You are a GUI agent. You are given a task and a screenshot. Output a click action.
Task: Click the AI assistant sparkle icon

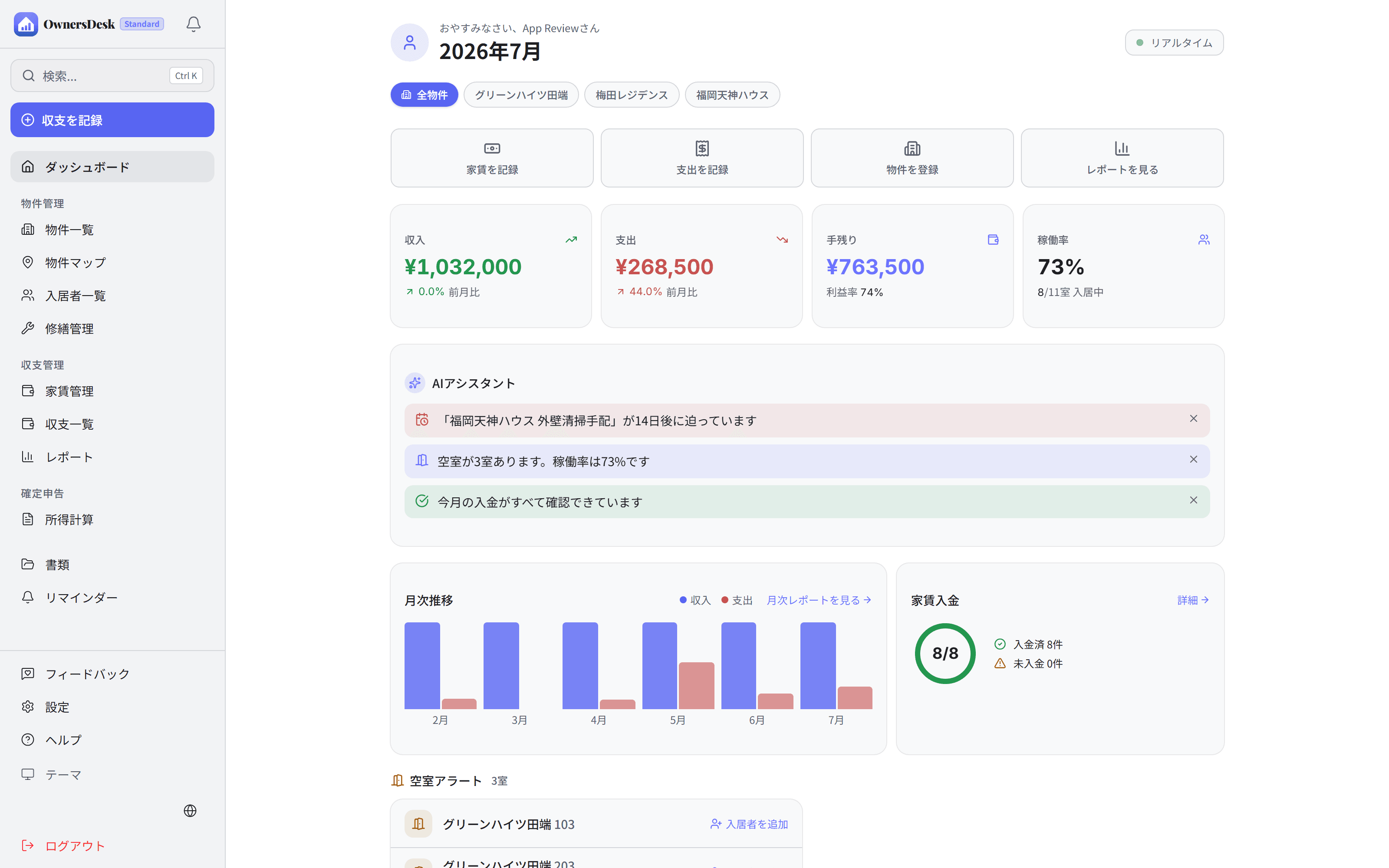click(x=415, y=383)
